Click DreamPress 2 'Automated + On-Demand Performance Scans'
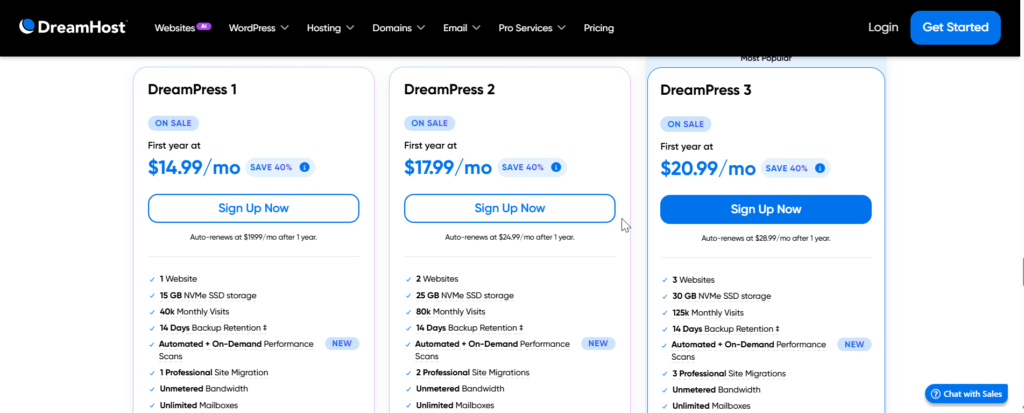The width and height of the screenshot is (1024, 413). tap(492, 350)
